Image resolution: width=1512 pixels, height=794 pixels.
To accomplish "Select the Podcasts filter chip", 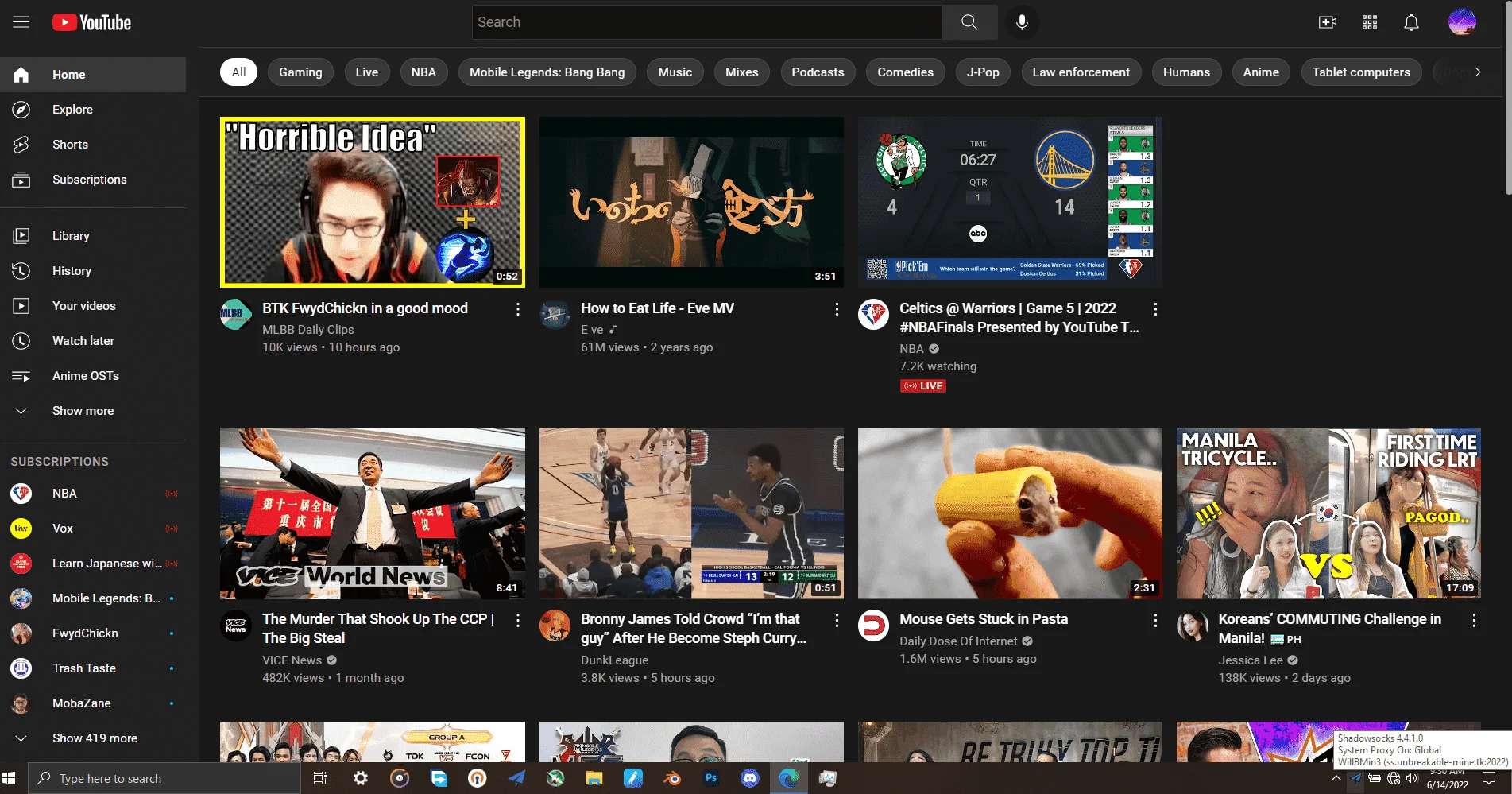I will 818,72.
